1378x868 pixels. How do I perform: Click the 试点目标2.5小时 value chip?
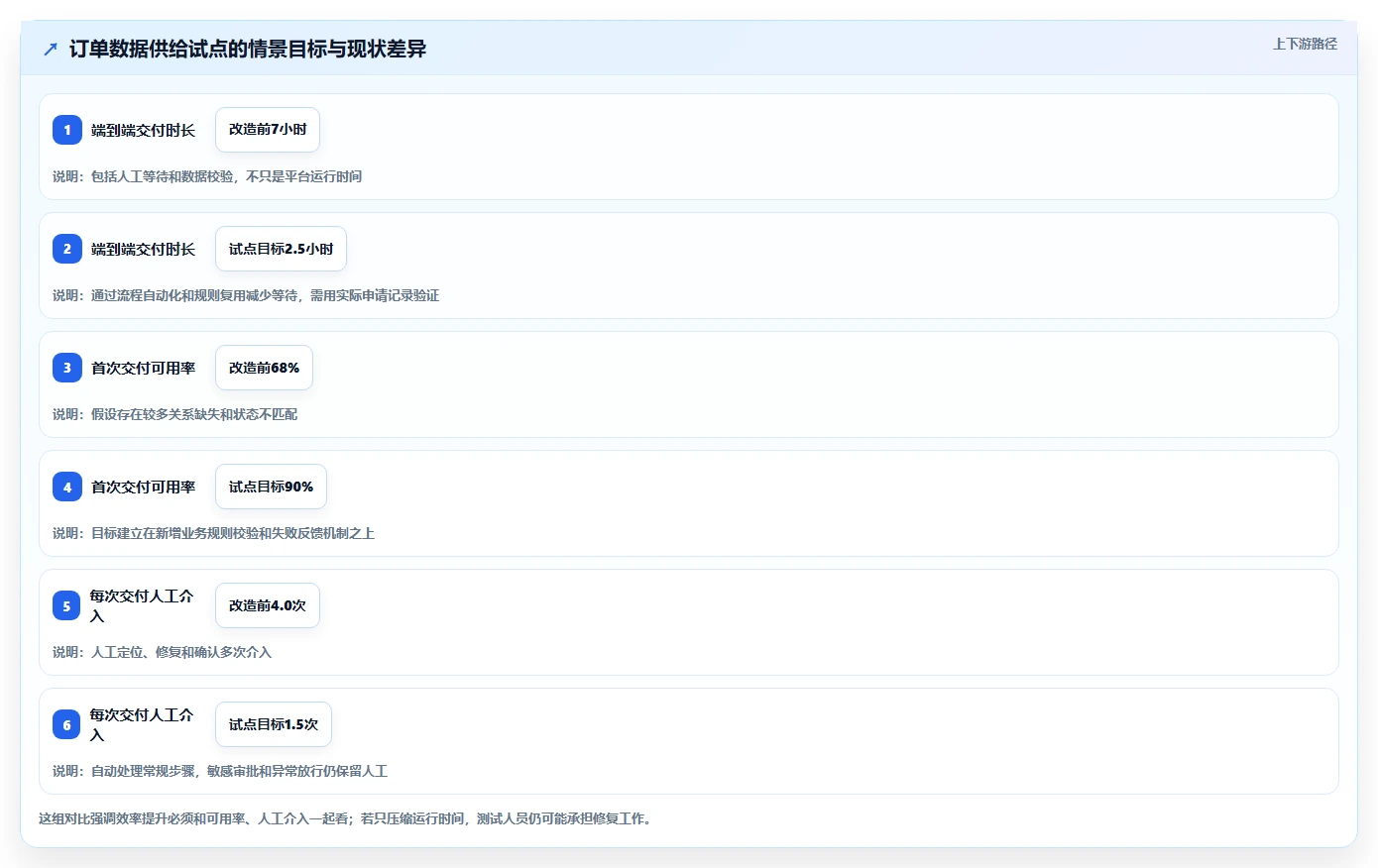281,249
